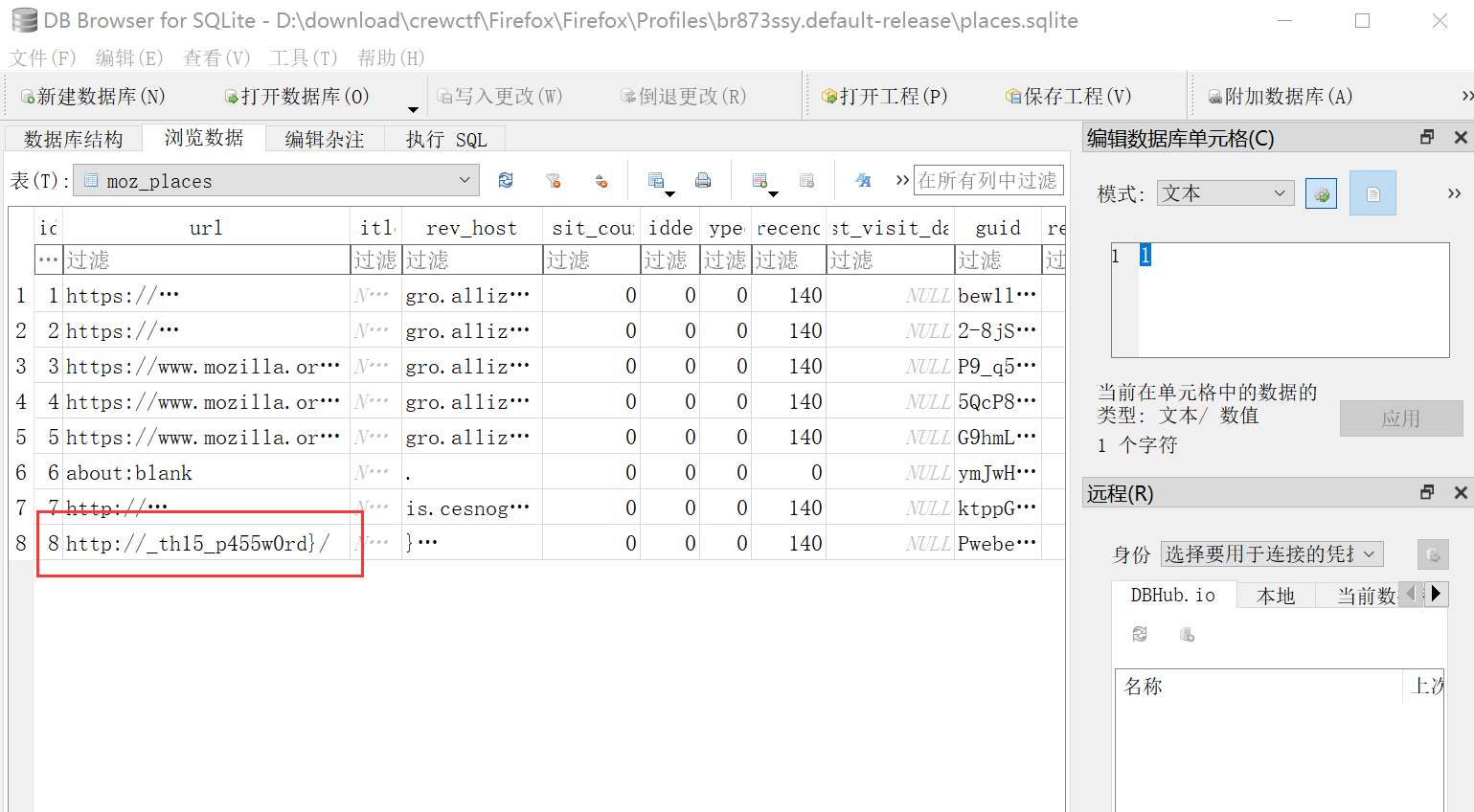The image size is (1474, 812).
Task: Click the delete record icon
Action: click(806, 180)
